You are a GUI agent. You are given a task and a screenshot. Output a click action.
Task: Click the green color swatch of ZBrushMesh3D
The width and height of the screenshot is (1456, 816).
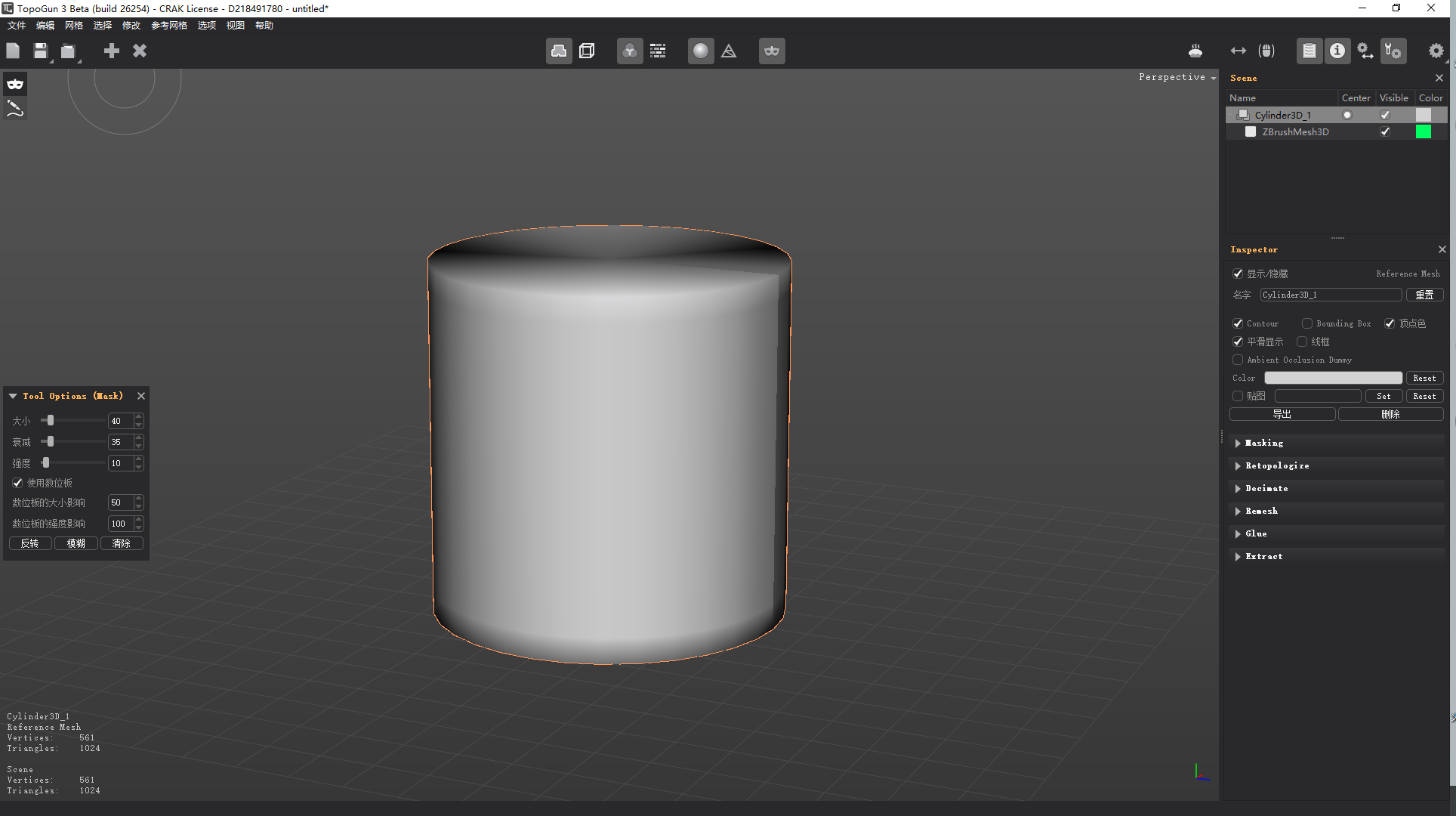tap(1423, 131)
